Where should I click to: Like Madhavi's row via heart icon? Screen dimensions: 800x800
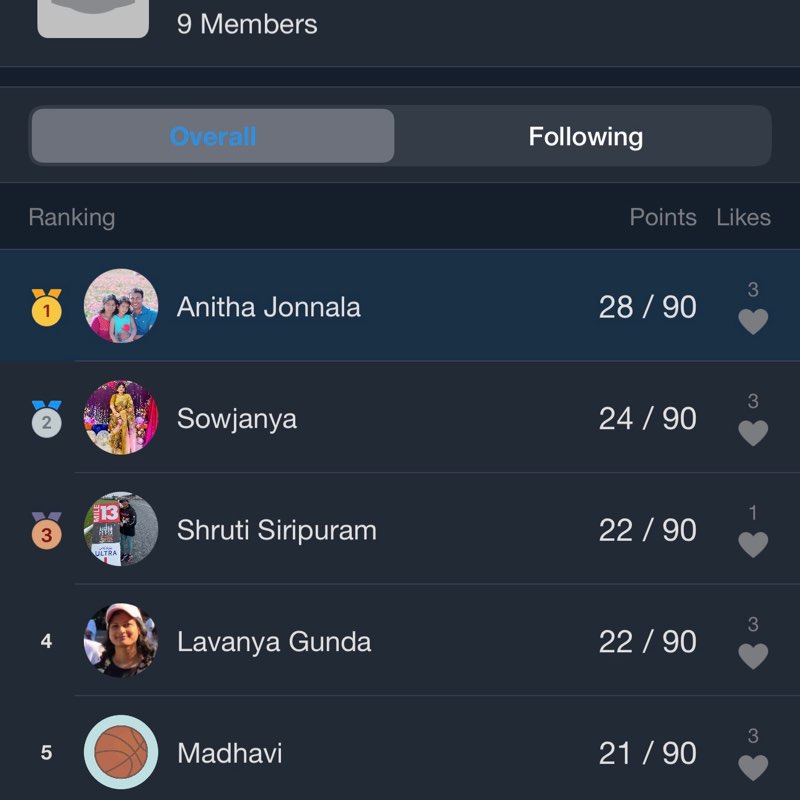pos(753,767)
